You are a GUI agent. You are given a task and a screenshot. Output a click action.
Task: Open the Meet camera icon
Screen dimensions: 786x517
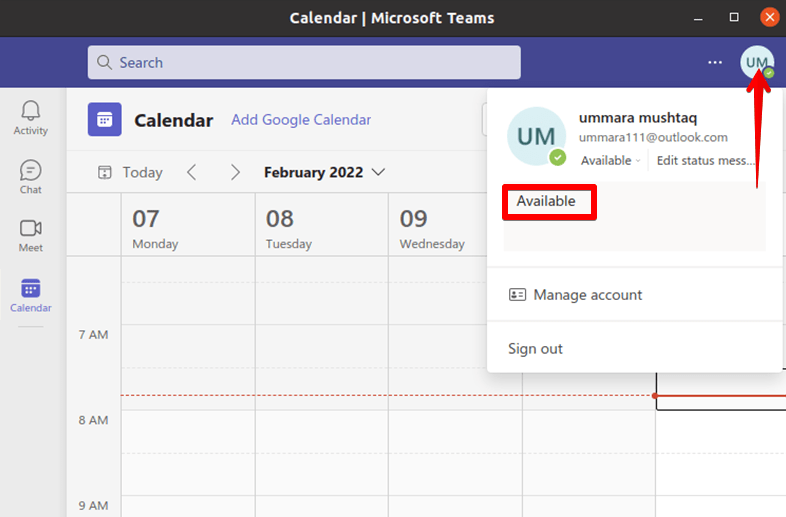click(x=31, y=228)
